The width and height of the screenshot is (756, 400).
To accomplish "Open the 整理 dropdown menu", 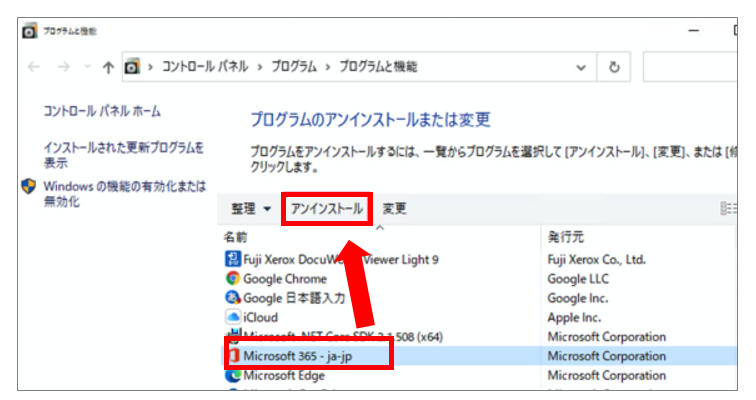I will (251, 209).
